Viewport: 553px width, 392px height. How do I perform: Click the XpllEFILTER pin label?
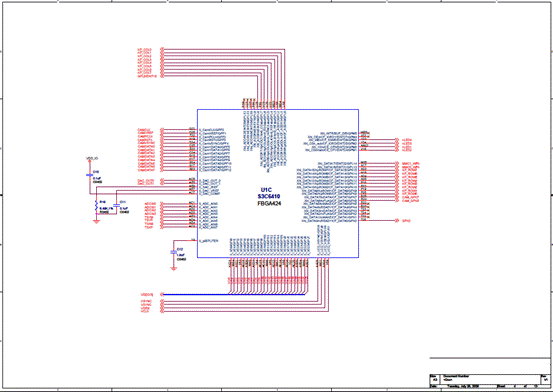point(208,241)
